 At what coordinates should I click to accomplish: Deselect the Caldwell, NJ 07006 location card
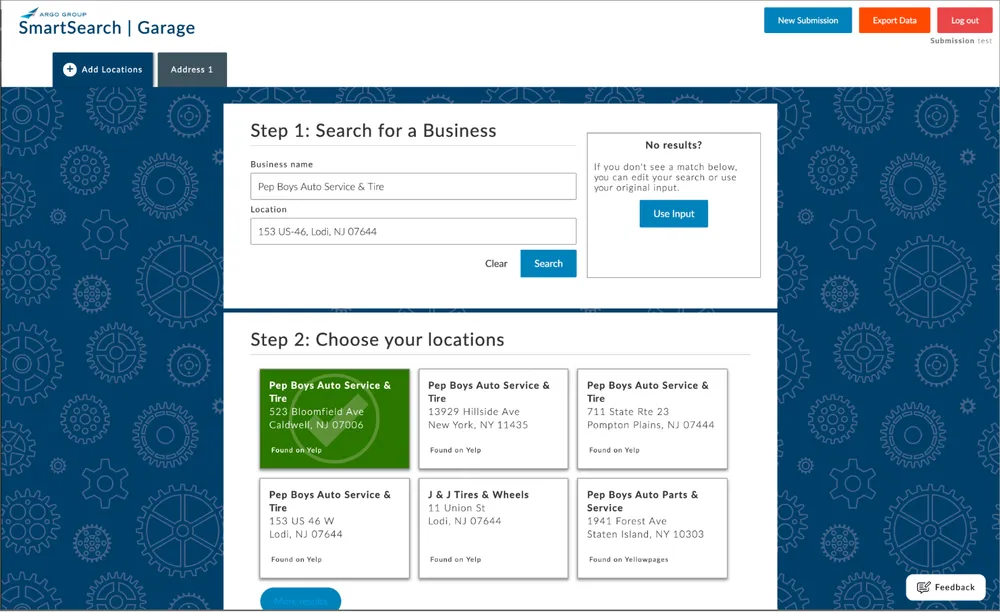tap(334, 418)
